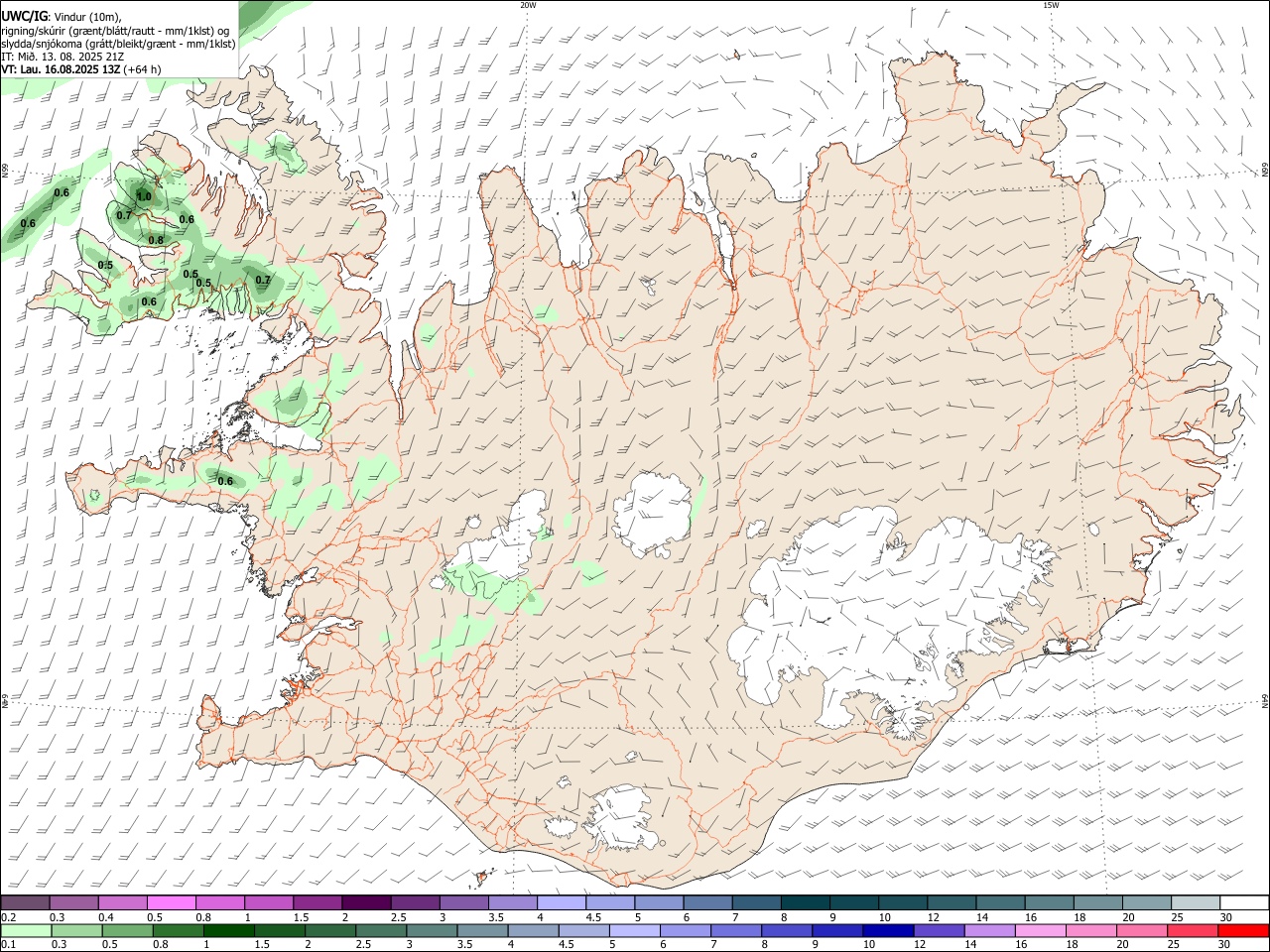Choose the dusky purple swatch for 0.2–0.3
The height and width of the screenshot is (952, 1270).
[25, 902]
